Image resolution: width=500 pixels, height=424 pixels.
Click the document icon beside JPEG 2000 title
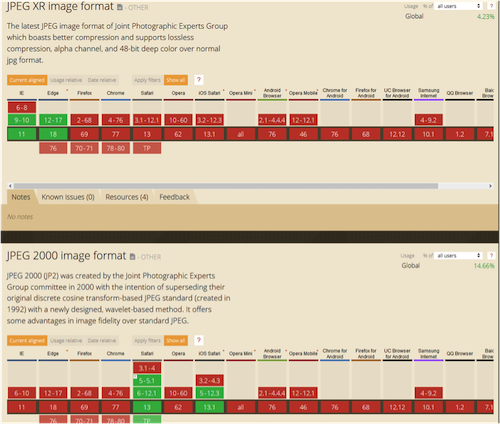[132, 257]
